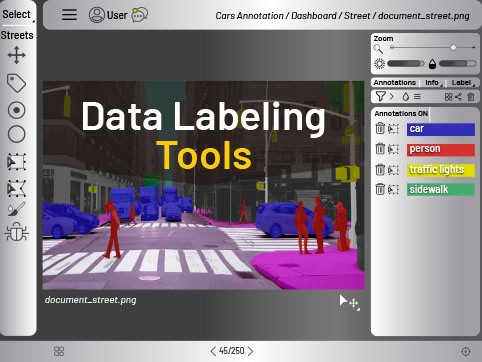Click the street image canvas
This screenshot has width=482, height=362.
click(x=203, y=185)
